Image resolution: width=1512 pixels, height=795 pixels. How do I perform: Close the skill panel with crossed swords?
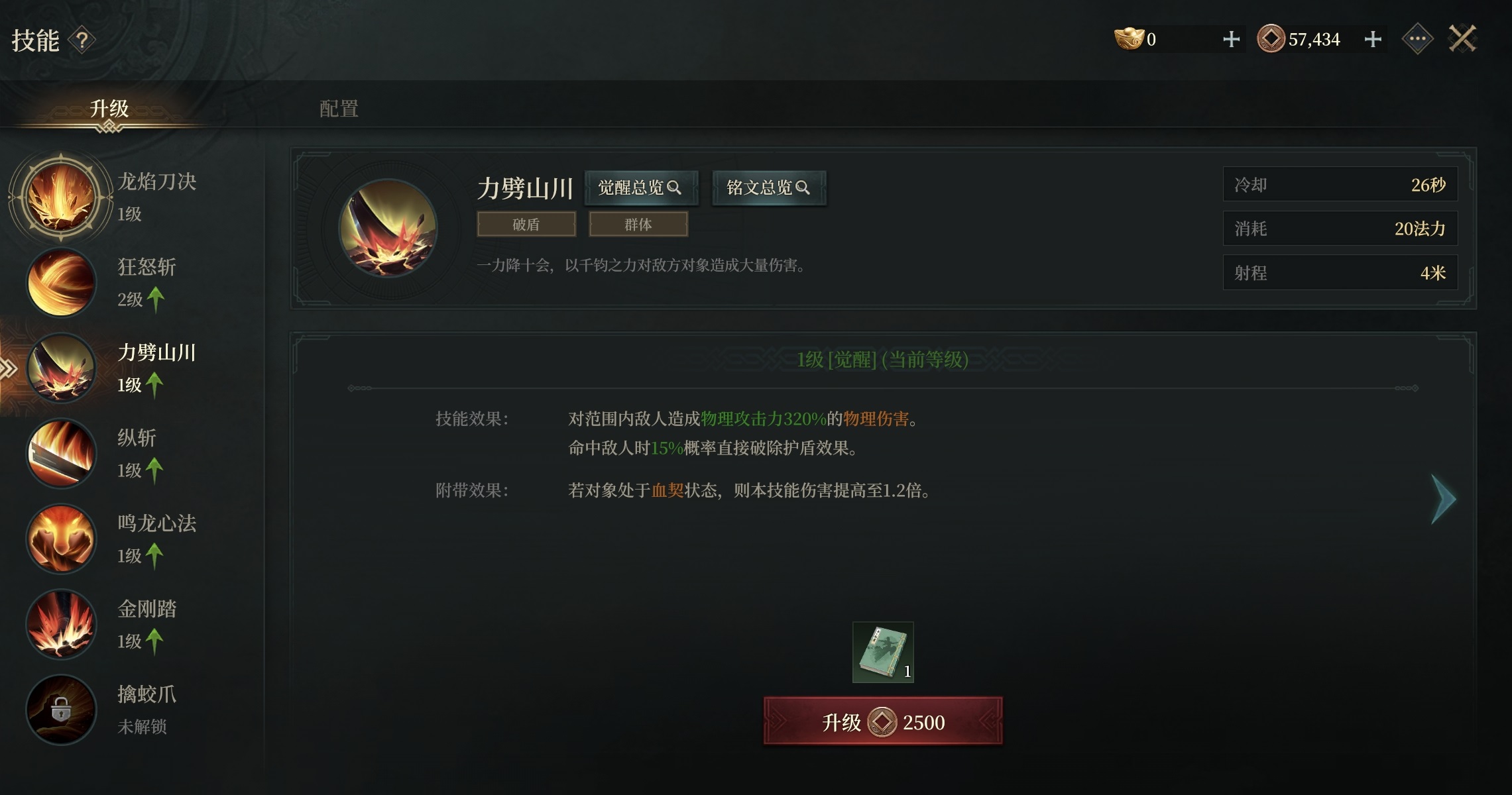pos(1462,39)
